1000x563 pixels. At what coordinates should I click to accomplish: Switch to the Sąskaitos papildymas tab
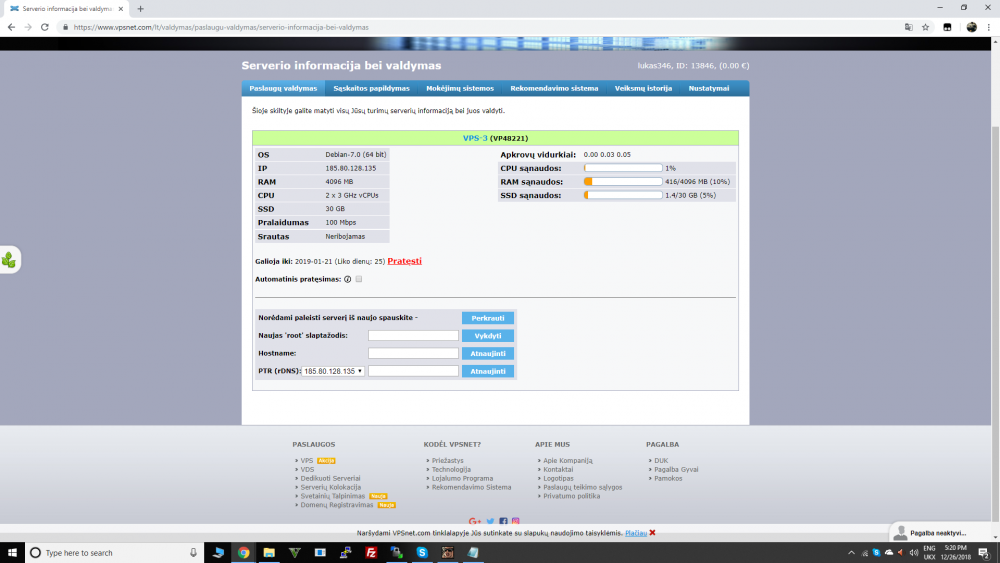[371, 89]
